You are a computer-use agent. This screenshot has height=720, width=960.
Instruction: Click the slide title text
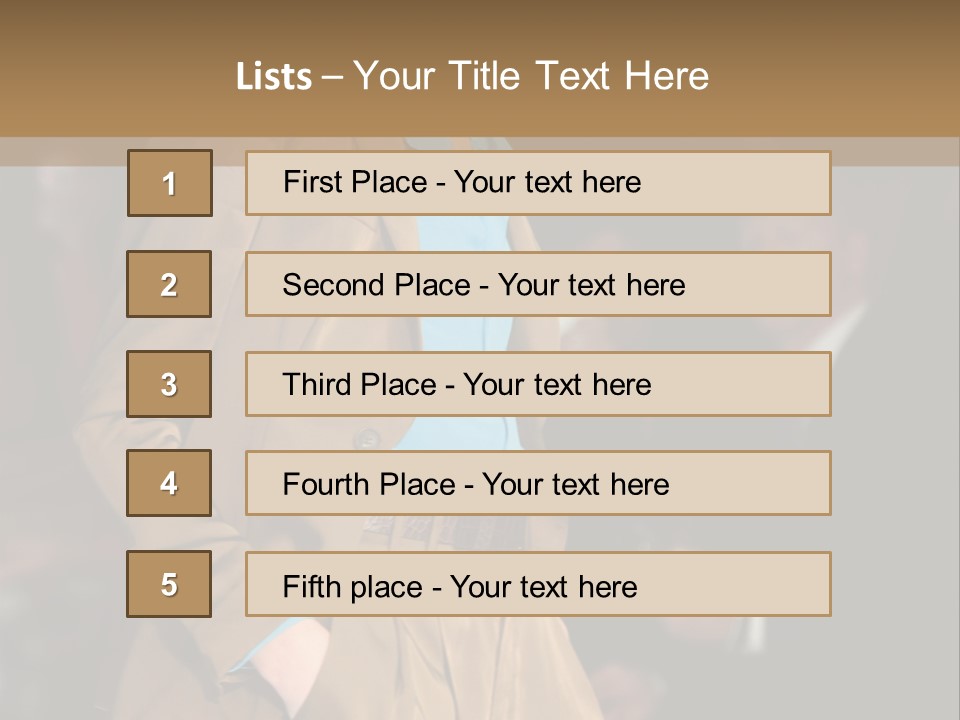tap(472, 76)
